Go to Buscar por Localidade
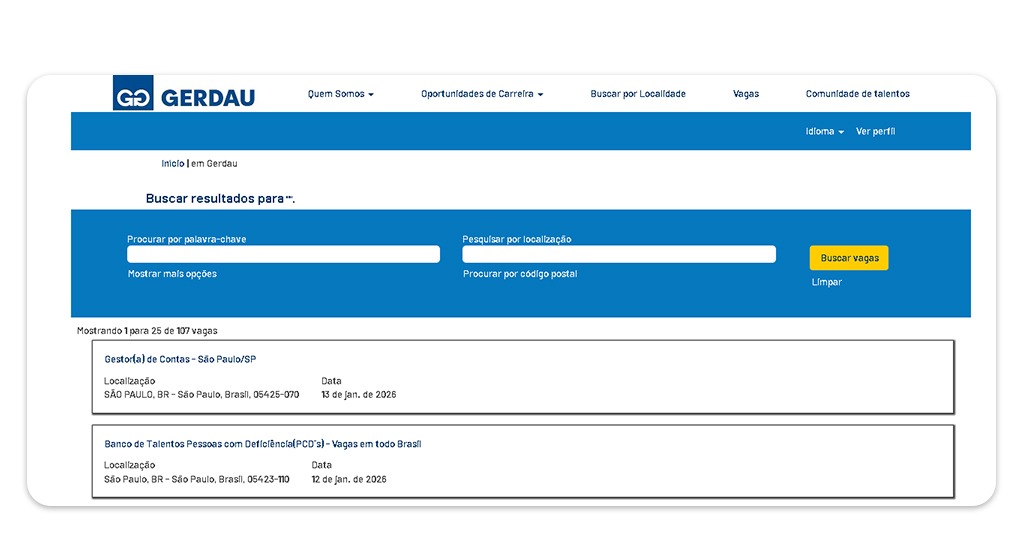The height and width of the screenshot is (536, 1024). click(638, 94)
